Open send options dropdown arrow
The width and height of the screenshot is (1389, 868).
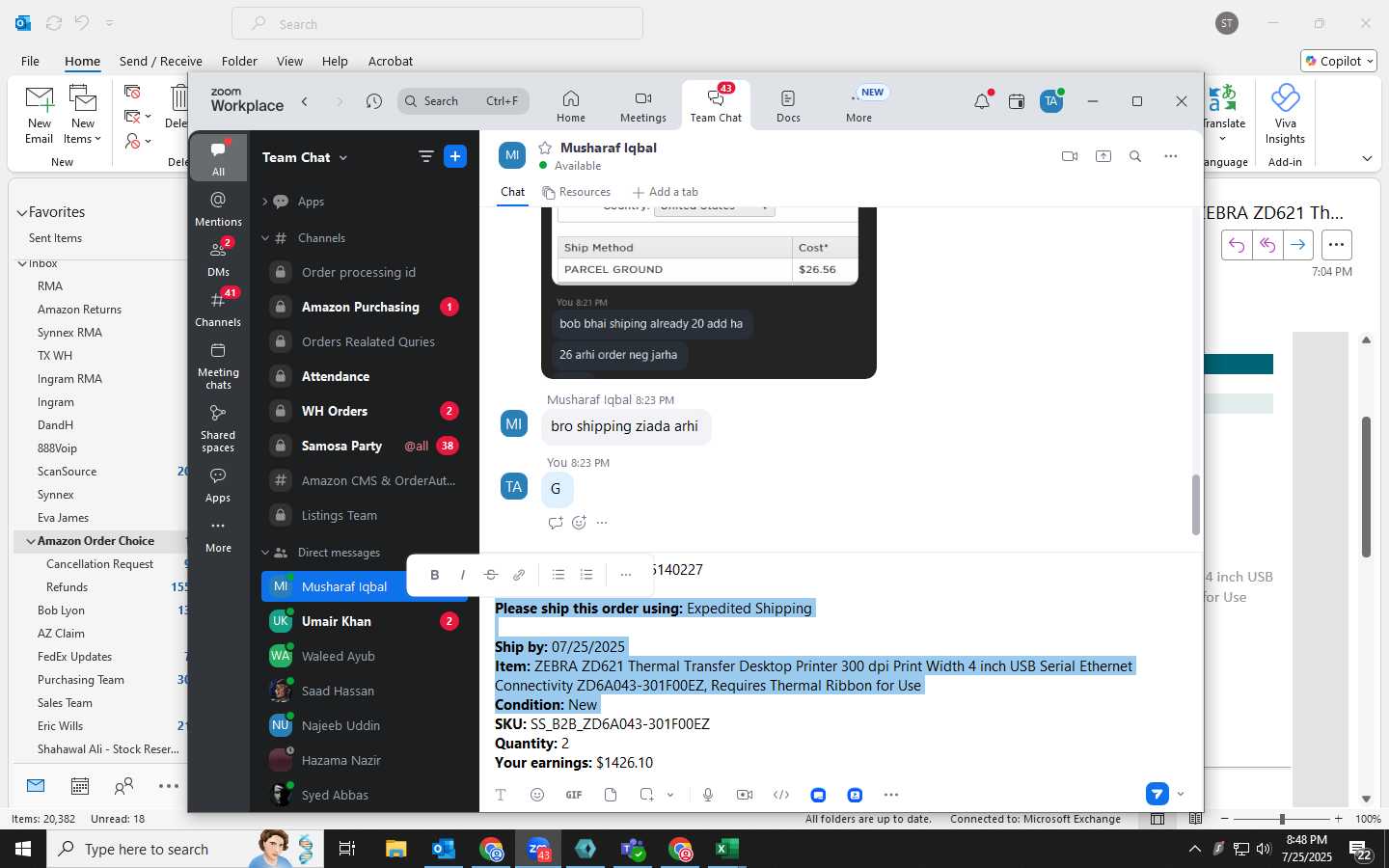[1181, 795]
